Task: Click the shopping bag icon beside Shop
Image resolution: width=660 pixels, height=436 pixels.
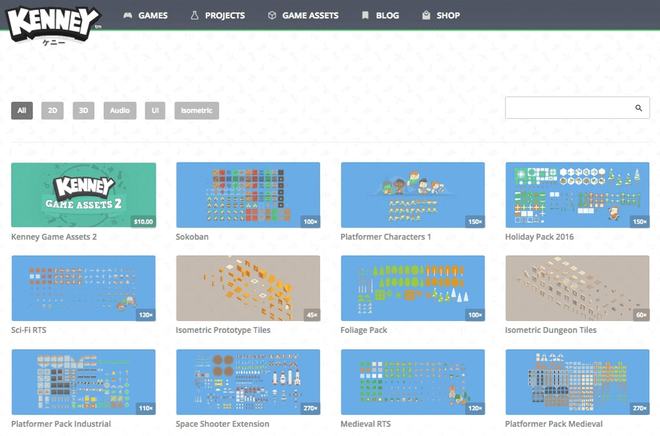Action: (x=426, y=16)
